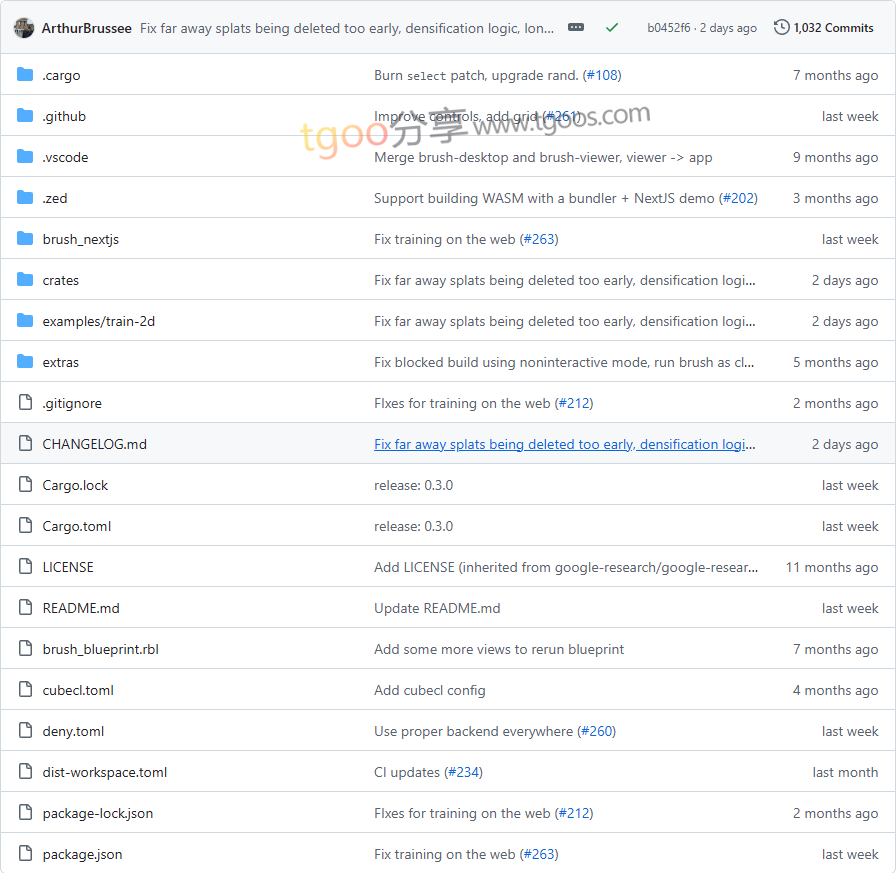Screen dimensions: 896x874
Task: Open the ArthurBrussee author profile link
Action: (x=86, y=28)
